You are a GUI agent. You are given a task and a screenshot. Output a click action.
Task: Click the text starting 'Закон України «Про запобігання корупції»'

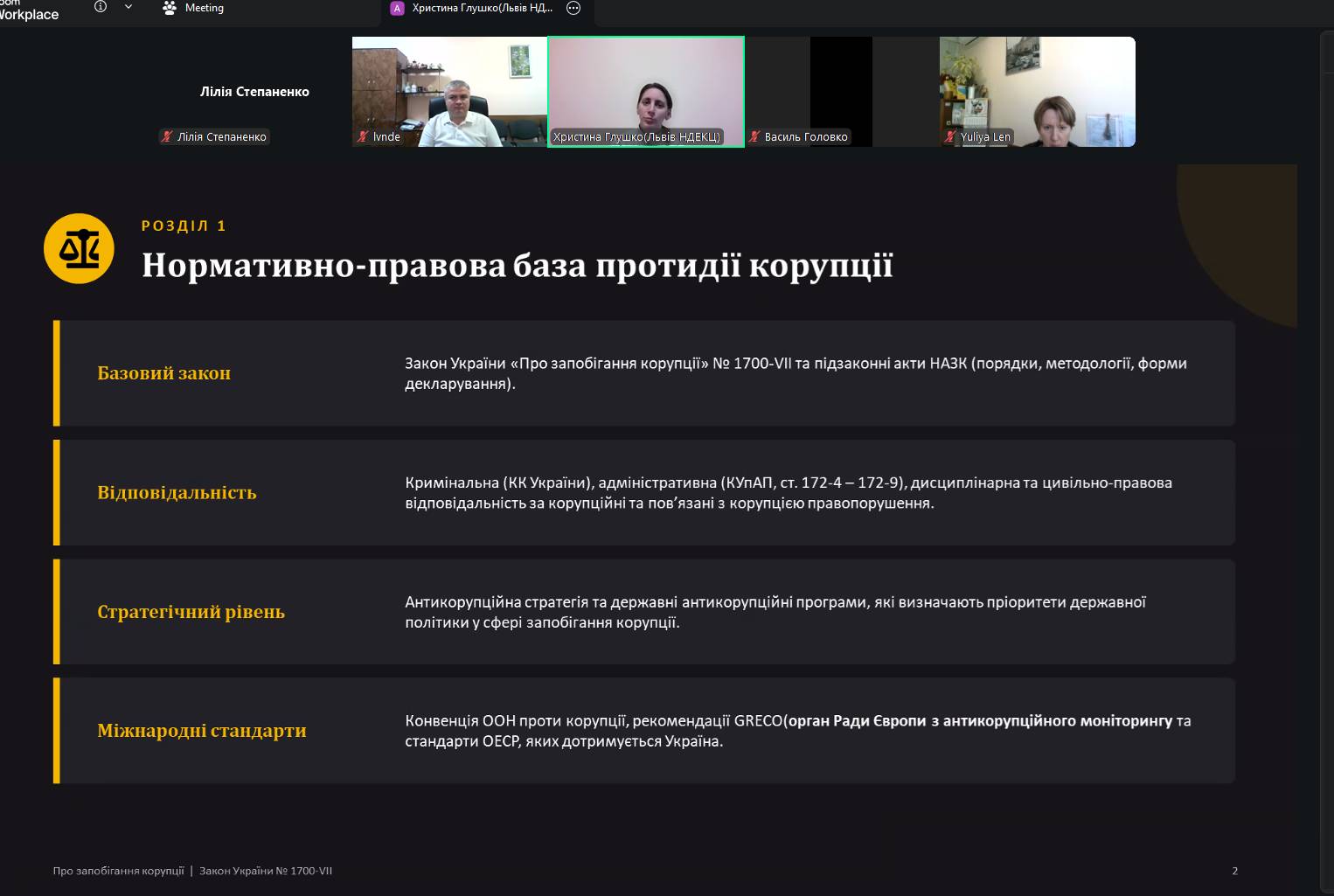[x=796, y=373]
